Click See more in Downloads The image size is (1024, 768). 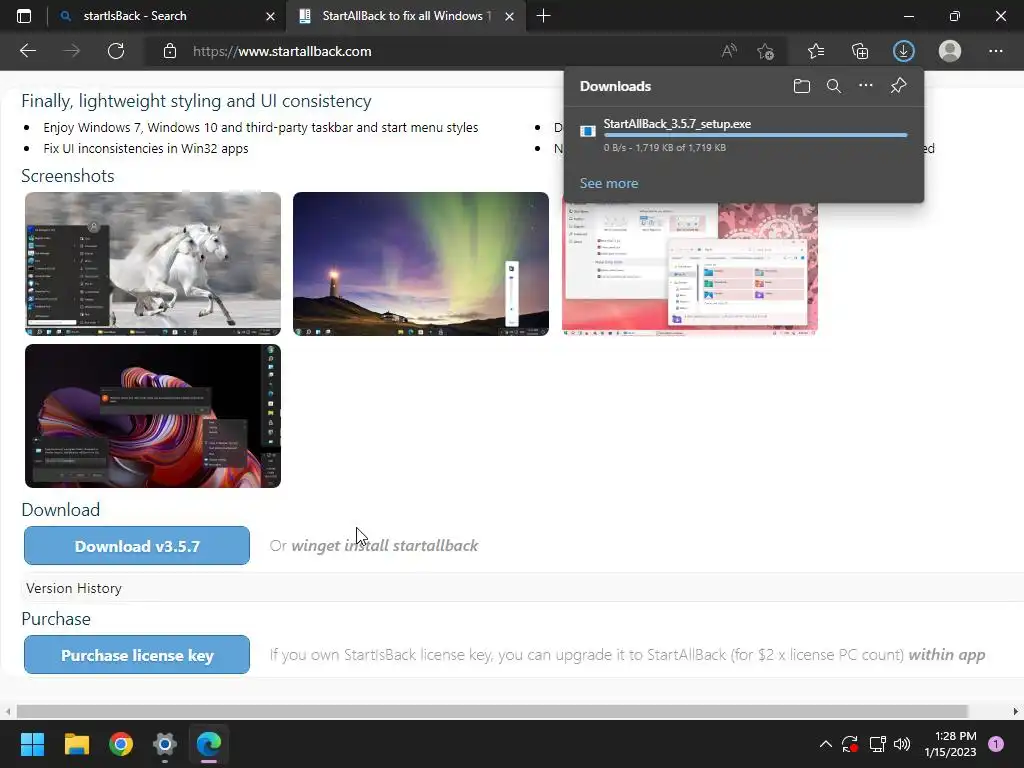(609, 184)
